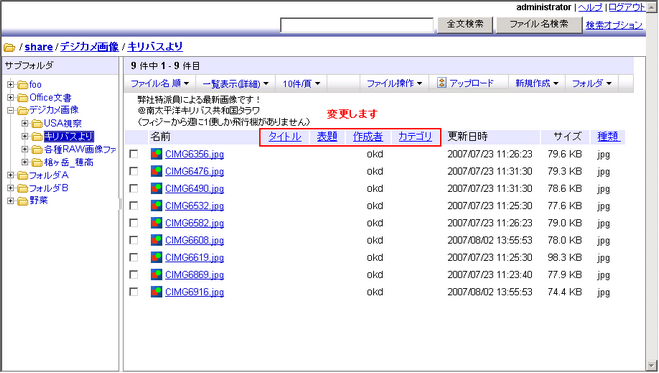Click the 79.6 KB size value
The width and height of the screenshot is (659, 373).
coord(564,154)
